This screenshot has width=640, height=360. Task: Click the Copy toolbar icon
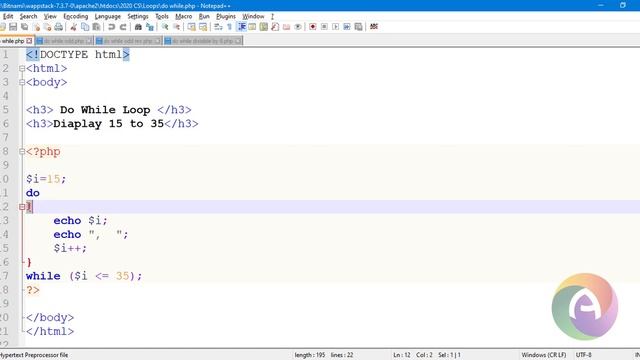[85, 27]
